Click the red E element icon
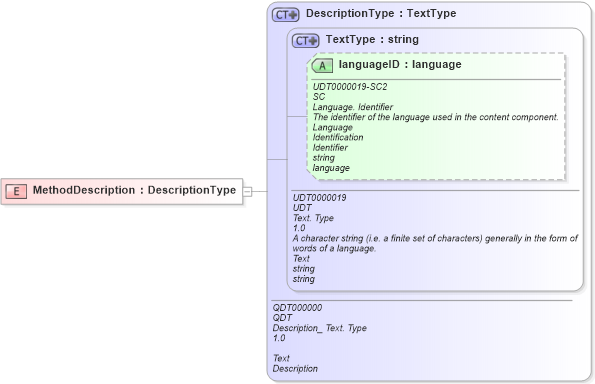 (x=16, y=191)
